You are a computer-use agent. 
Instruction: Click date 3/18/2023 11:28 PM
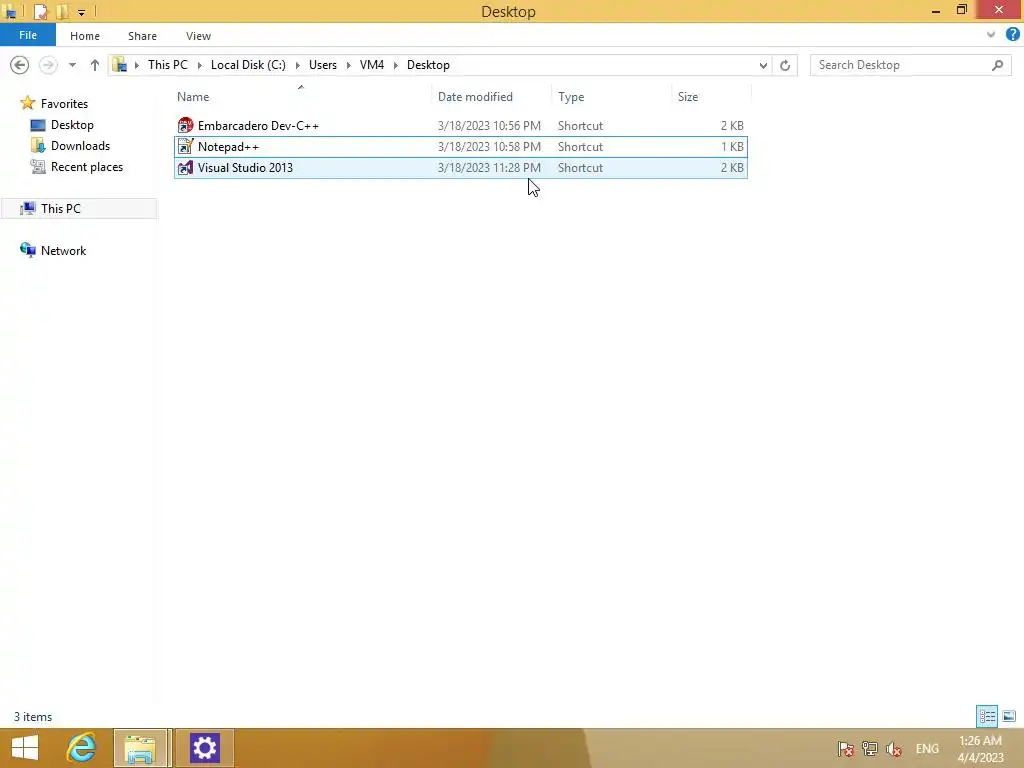[x=489, y=168]
